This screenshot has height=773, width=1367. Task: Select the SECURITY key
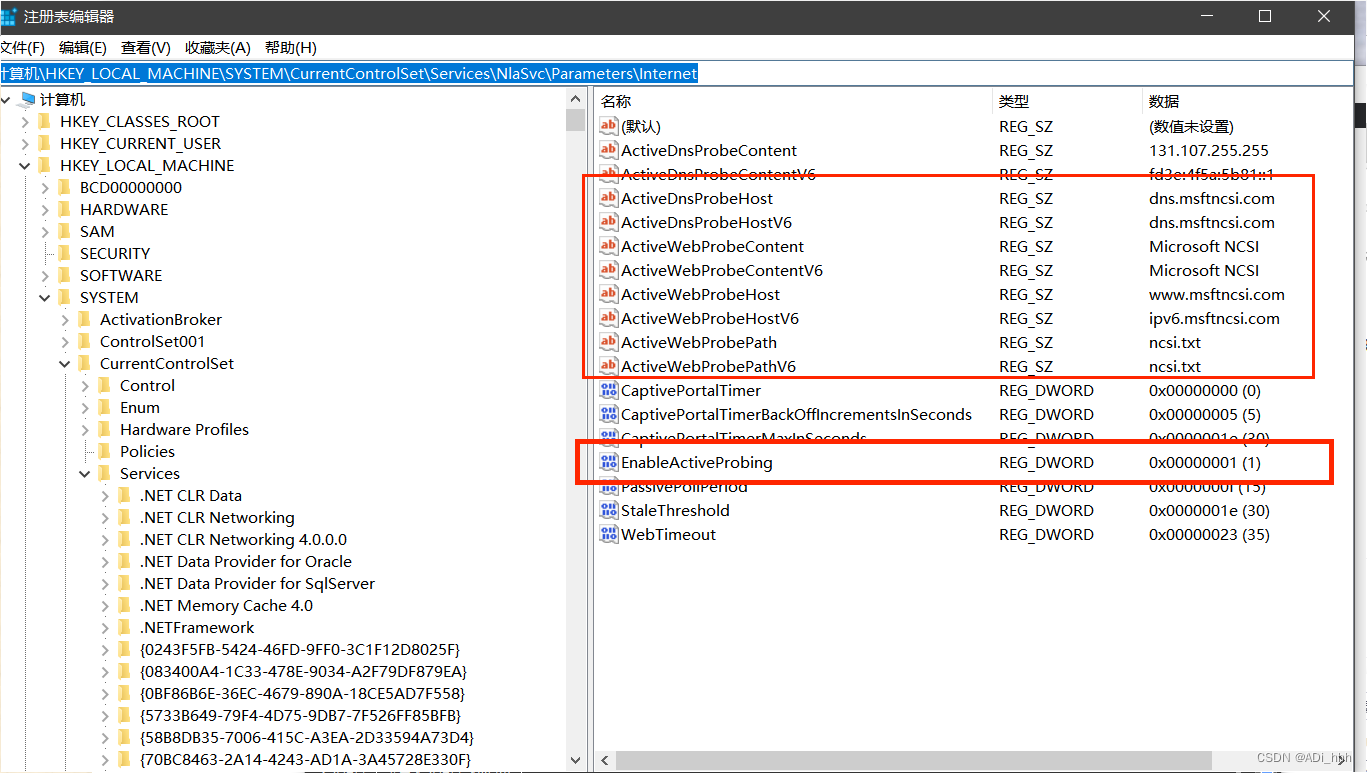[x=115, y=253]
